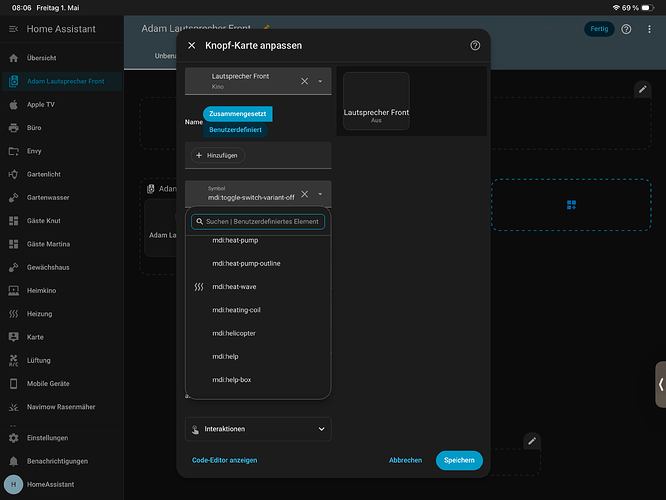Viewport: 666px width, 500px height.
Task: Click the Adam Lautsprecher Front speaker icon
Action: (x=14, y=81)
